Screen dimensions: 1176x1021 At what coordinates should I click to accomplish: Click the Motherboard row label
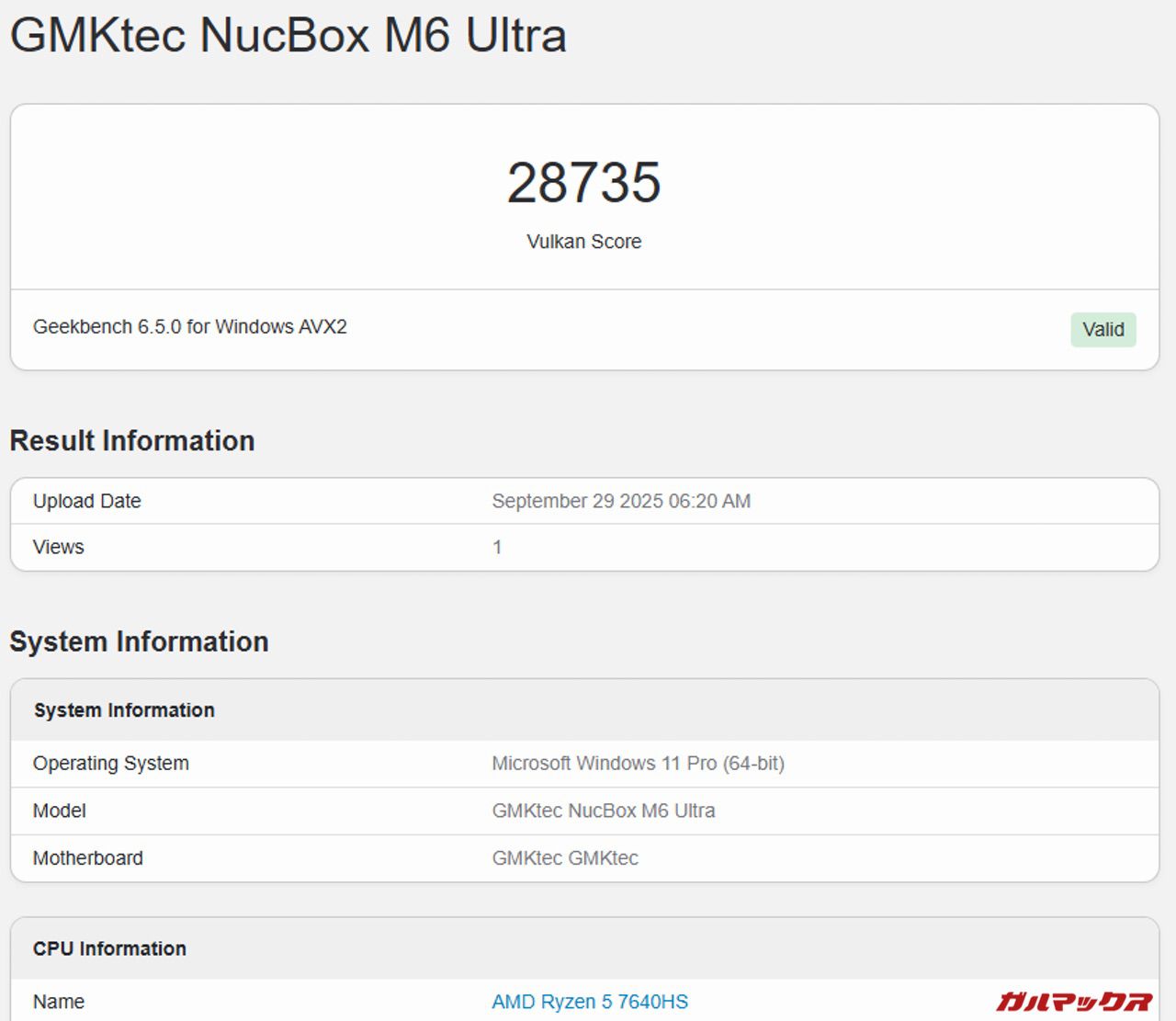pos(88,858)
